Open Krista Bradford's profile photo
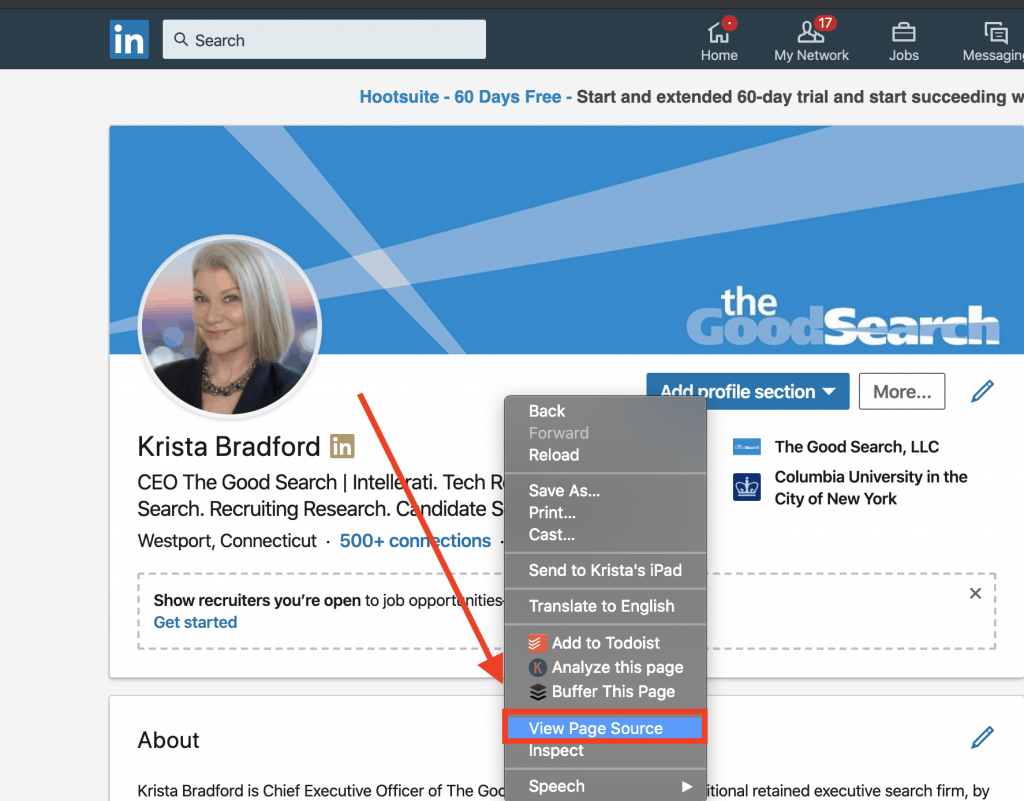The height and width of the screenshot is (801, 1024). coord(229,325)
